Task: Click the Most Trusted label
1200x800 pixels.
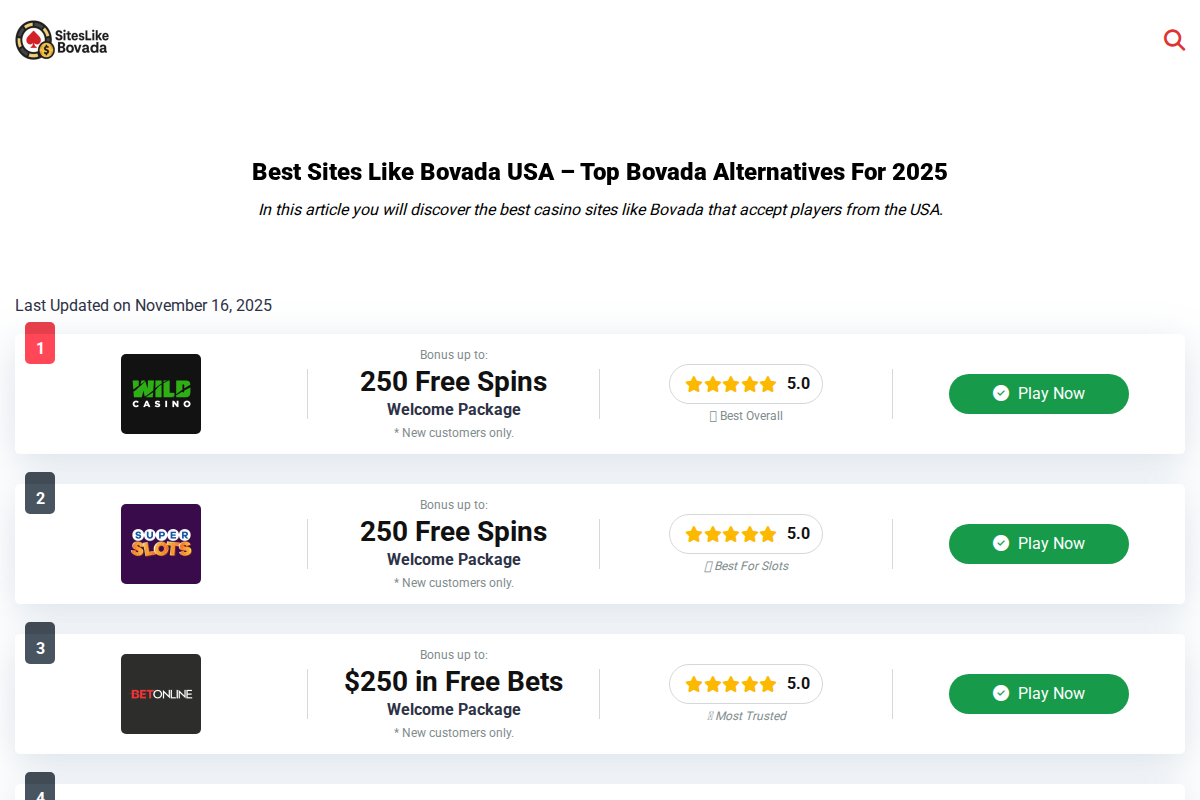Action: click(746, 716)
